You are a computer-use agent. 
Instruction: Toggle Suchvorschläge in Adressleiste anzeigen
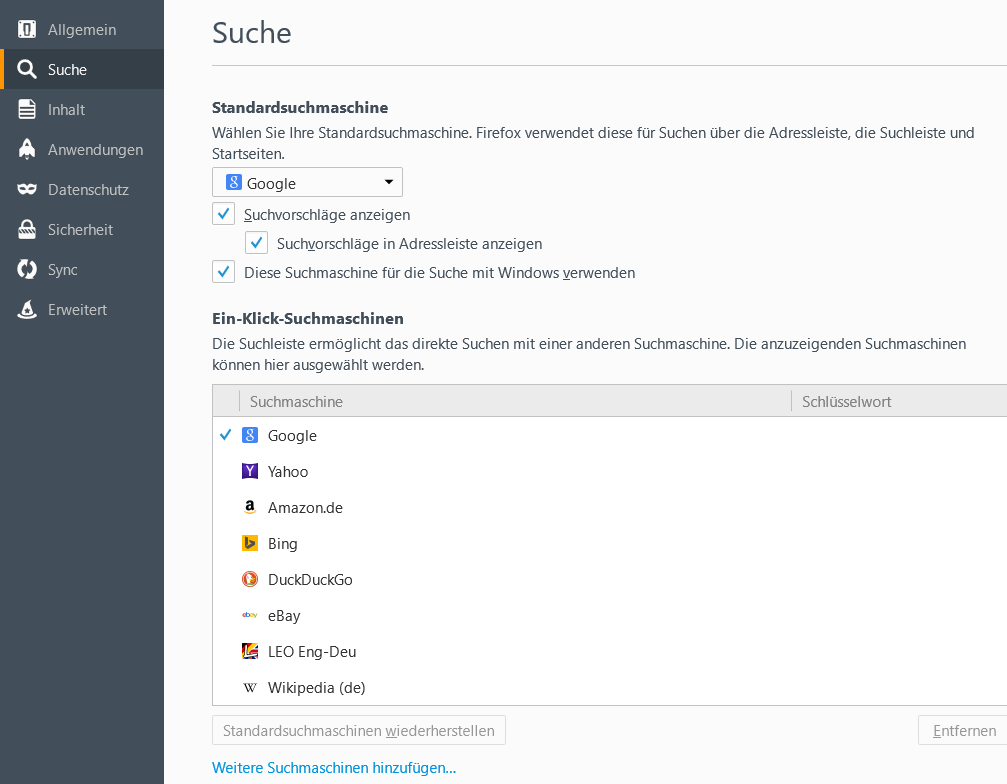click(256, 243)
